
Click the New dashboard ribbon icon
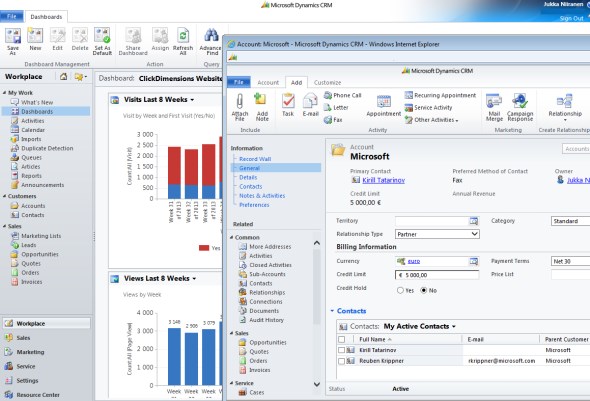pyautogui.click(x=35, y=37)
